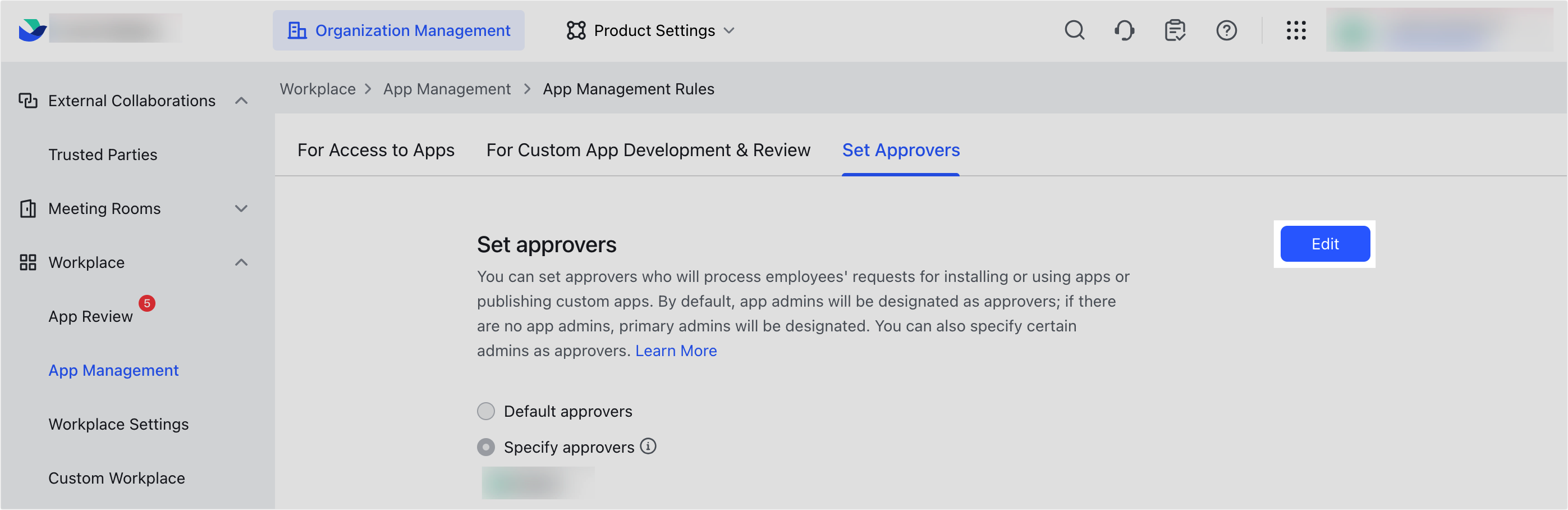
Task: Switch to the For Access to Apps tab
Action: pos(375,150)
